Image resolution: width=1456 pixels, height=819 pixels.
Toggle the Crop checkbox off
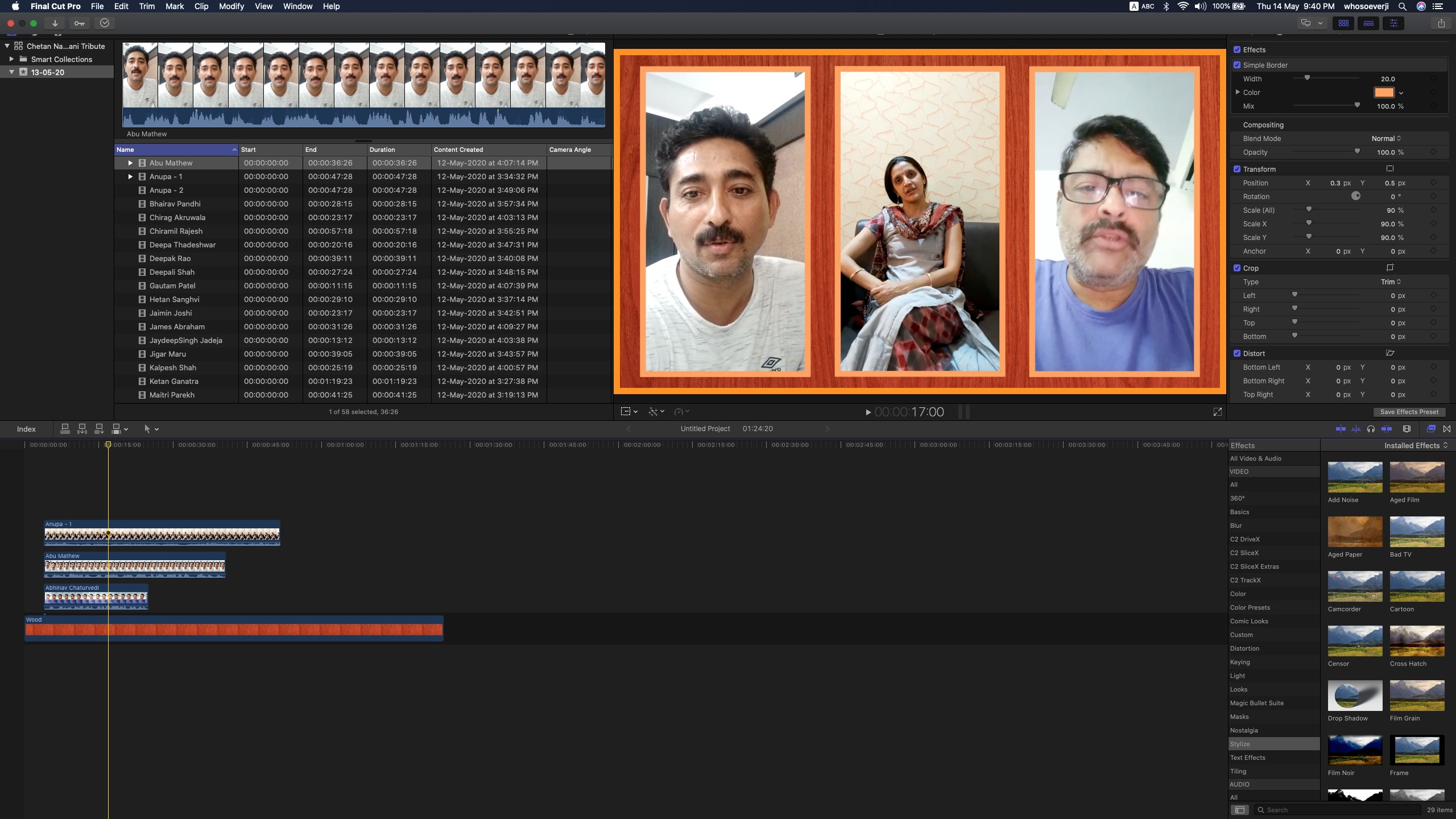click(x=1236, y=268)
